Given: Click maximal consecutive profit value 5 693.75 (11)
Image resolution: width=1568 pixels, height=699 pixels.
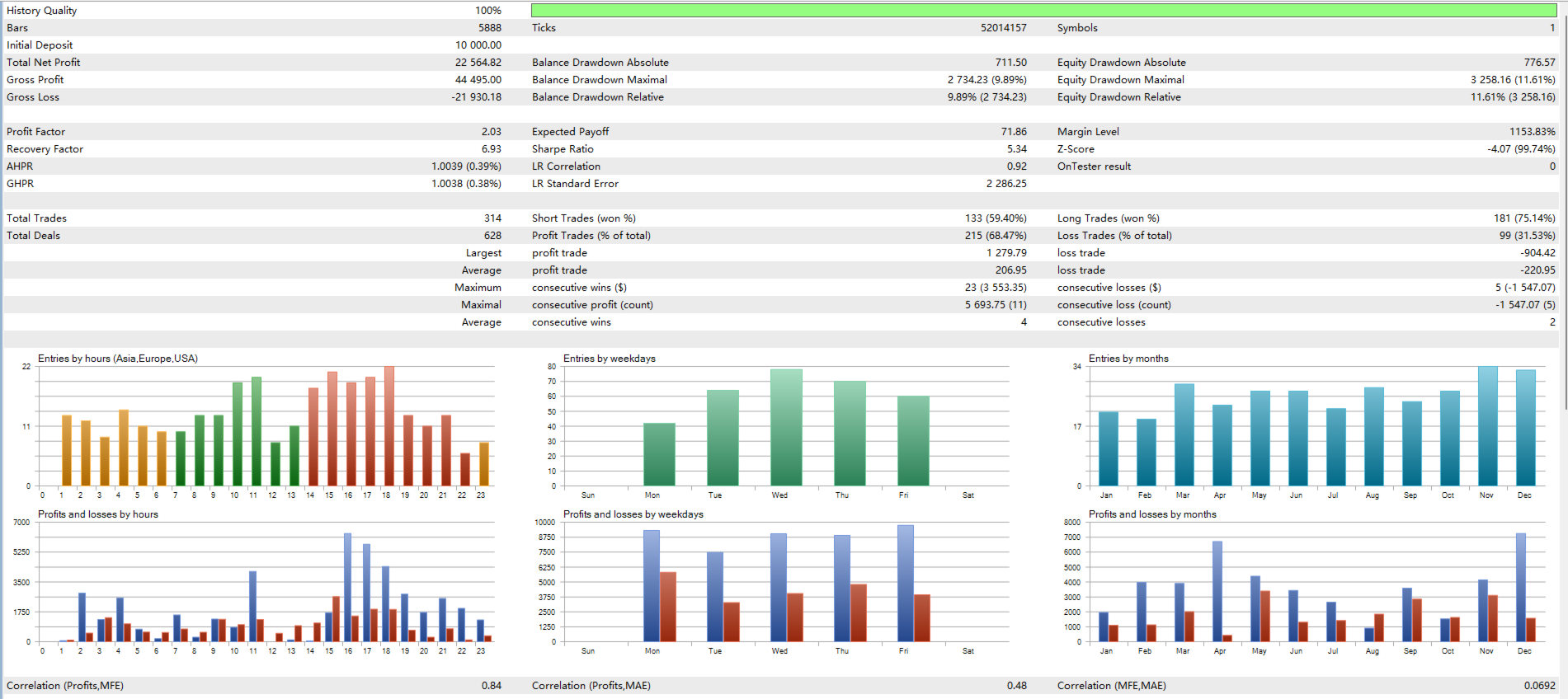Looking at the screenshot, I should [x=996, y=305].
